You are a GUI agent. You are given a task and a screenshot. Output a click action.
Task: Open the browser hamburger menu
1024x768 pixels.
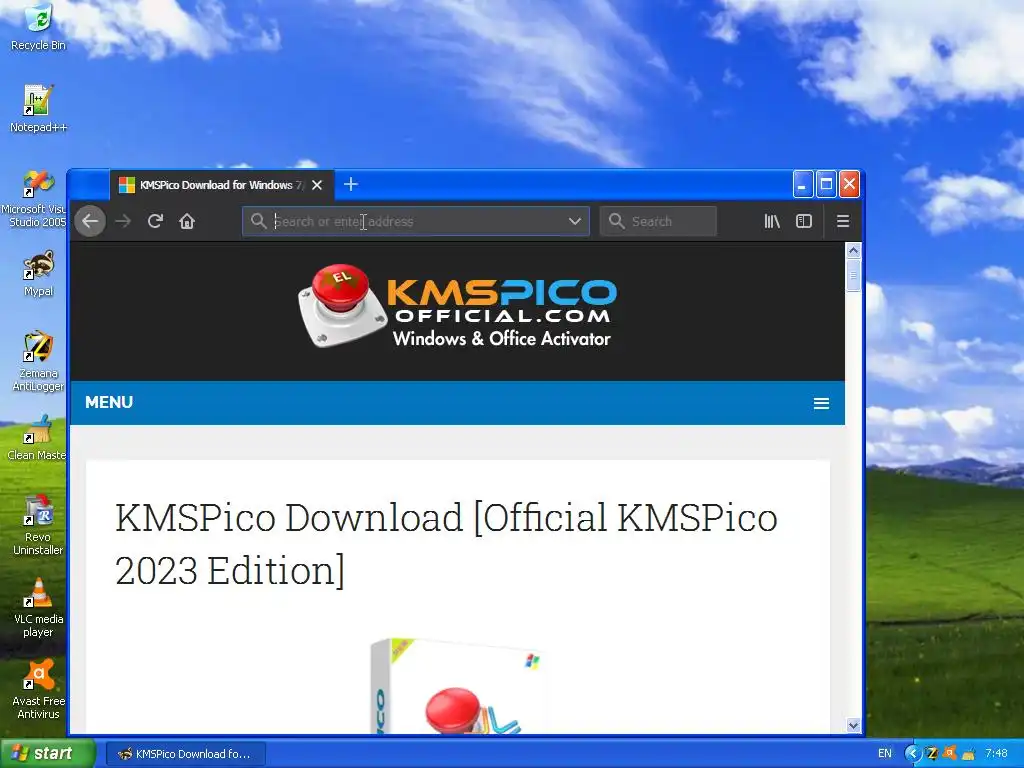pos(843,221)
